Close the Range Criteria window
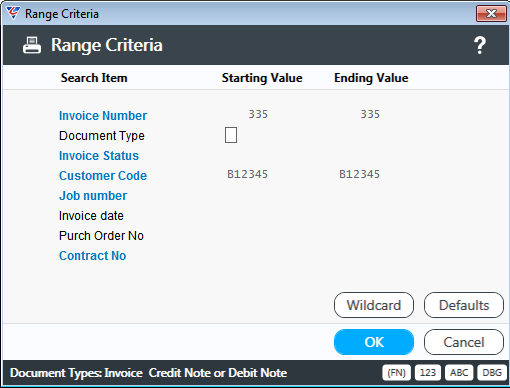 click(x=491, y=14)
